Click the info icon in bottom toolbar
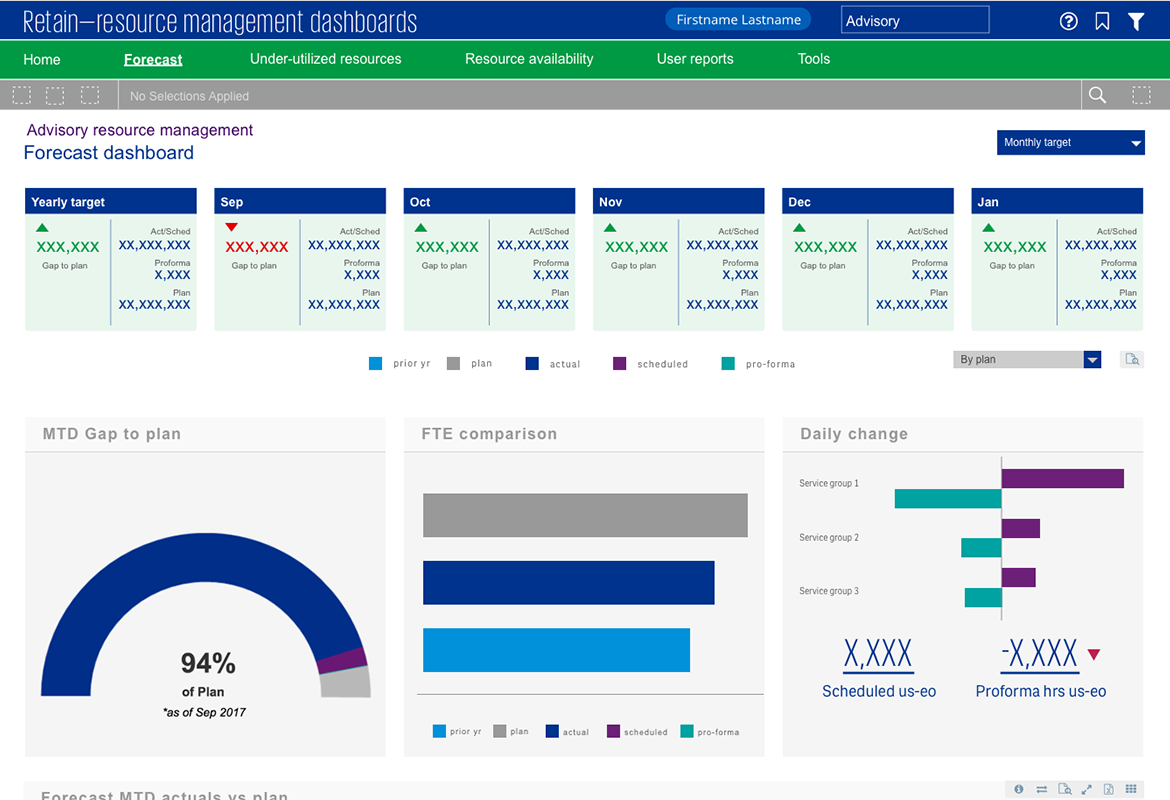This screenshot has height=800, width=1170. click(x=1019, y=789)
